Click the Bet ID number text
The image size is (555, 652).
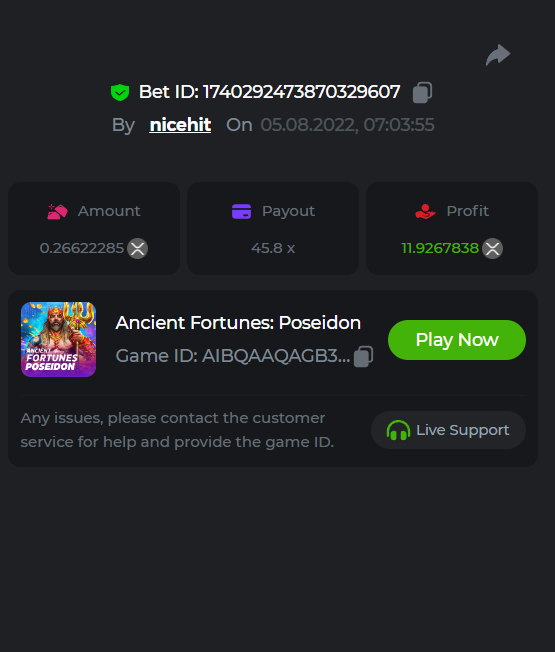pyautogui.click(x=301, y=92)
